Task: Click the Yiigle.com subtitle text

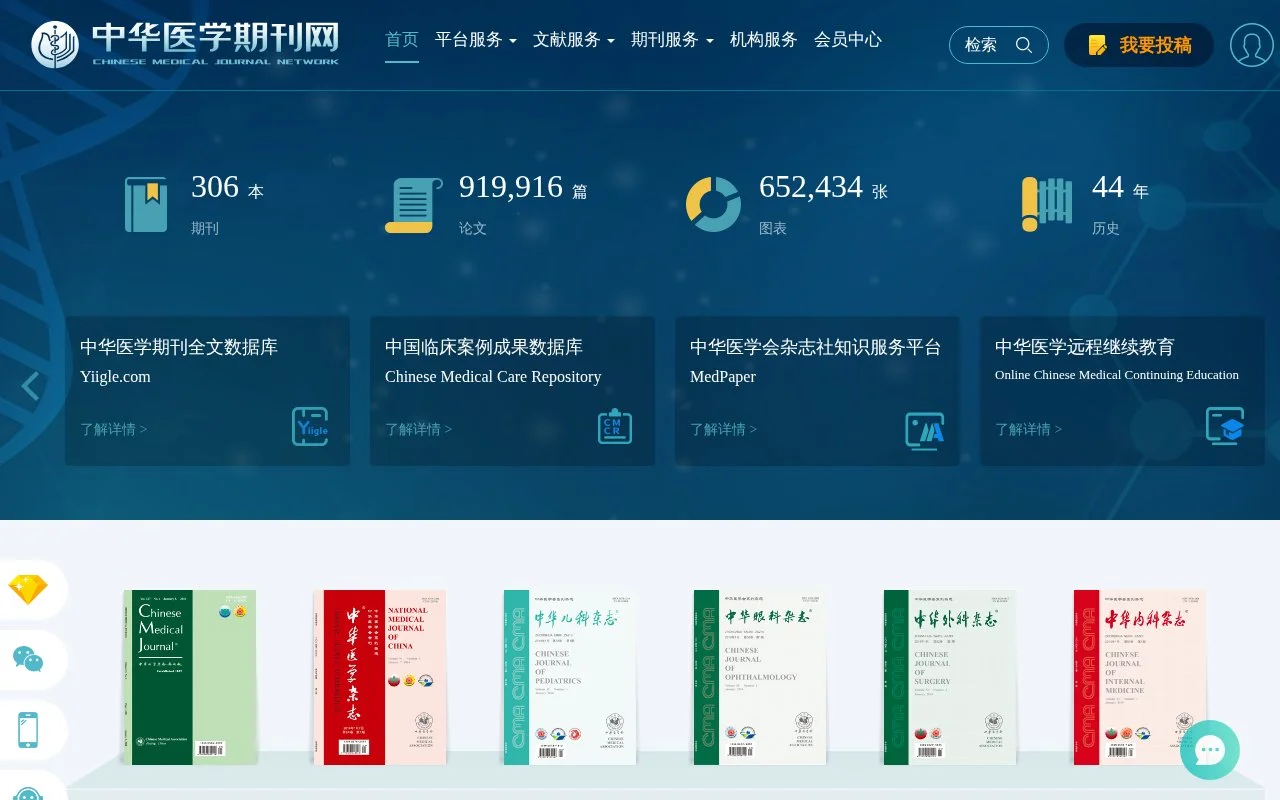Action: (x=115, y=377)
